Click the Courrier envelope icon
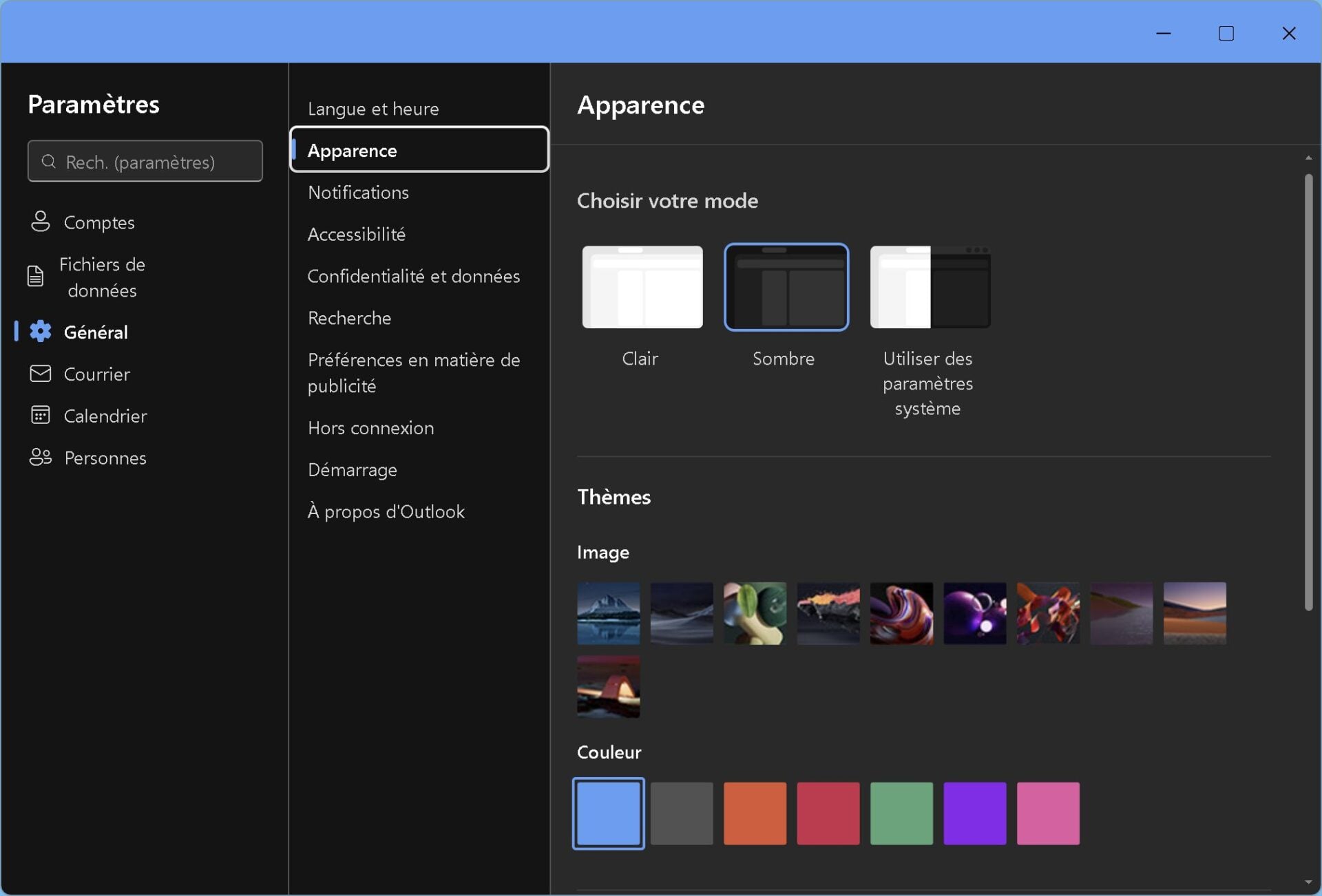 (41, 374)
